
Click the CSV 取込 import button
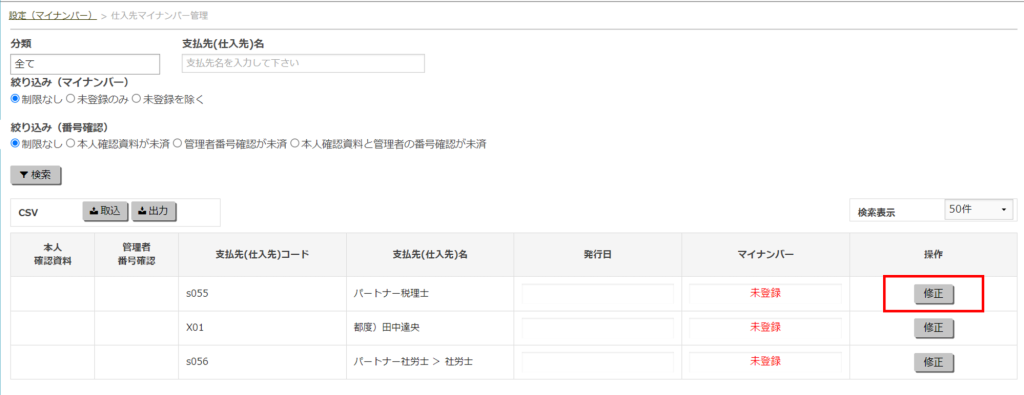pos(106,211)
